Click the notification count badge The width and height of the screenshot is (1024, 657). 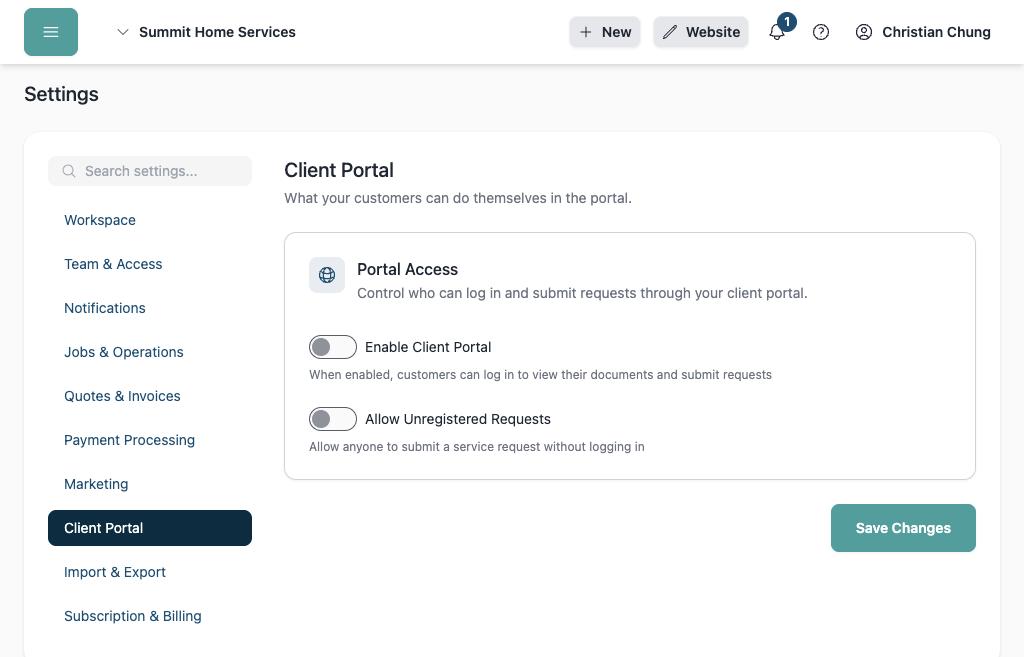click(x=787, y=22)
